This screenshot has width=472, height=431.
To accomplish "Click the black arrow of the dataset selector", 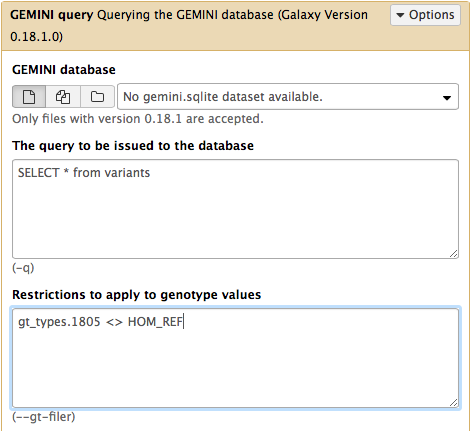I will [x=447, y=98].
